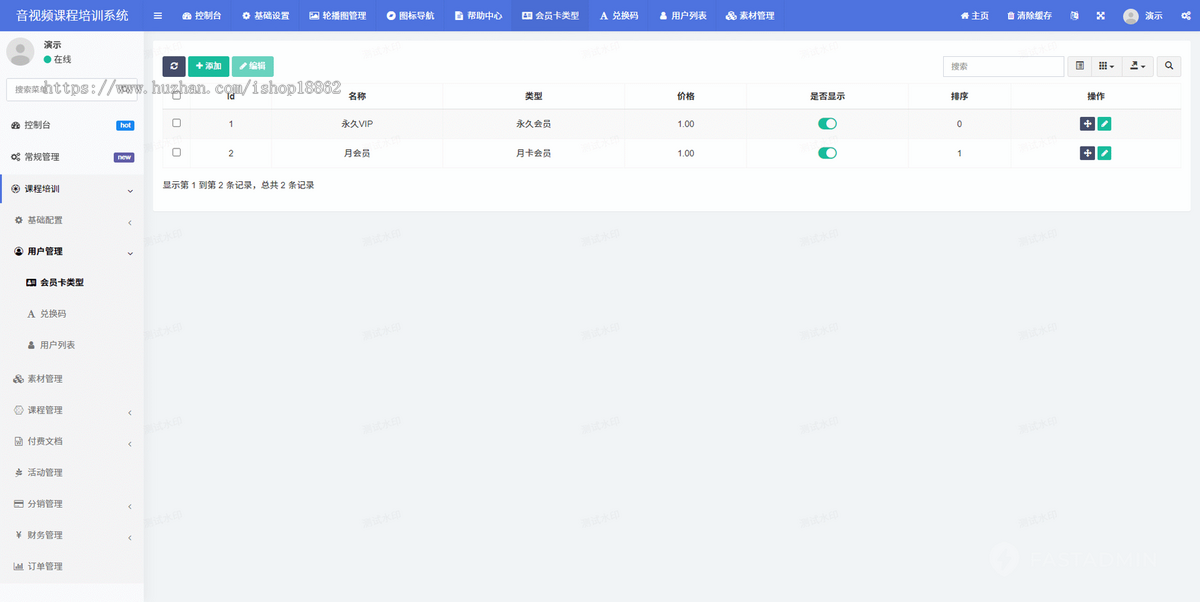Open 用户列表 from the top menu bar
This screenshot has height=602, width=1200.
click(686, 15)
